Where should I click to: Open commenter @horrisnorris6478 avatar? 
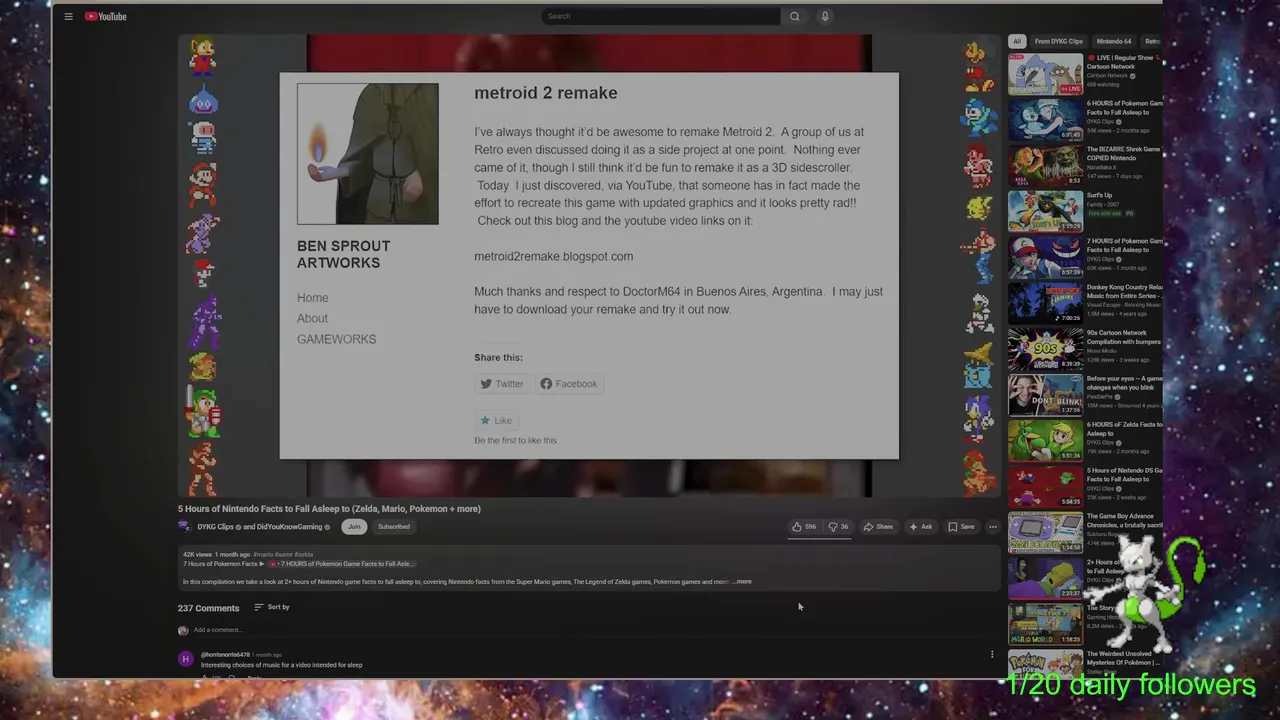pyautogui.click(x=185, y=659)
